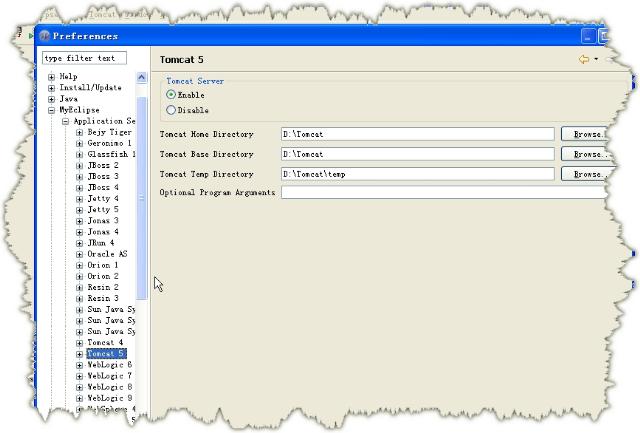Image resolution: width=640 pixels, height=433 pixels.
Task: Select Bejy Tiger in the tree
Action: [x=109, y=132]
